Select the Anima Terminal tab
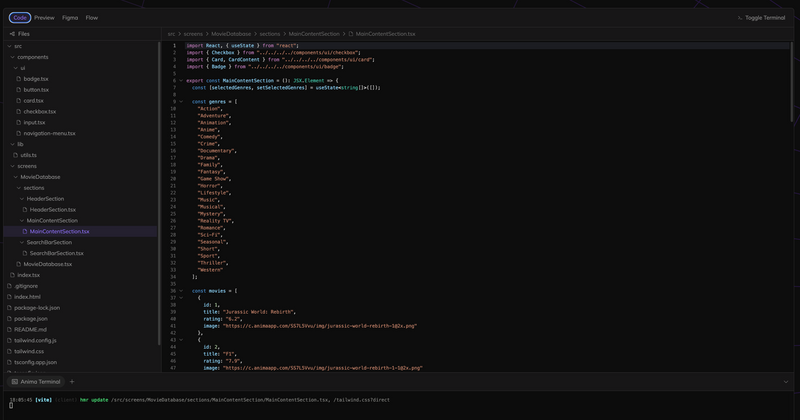 click(x=36, y=382)
